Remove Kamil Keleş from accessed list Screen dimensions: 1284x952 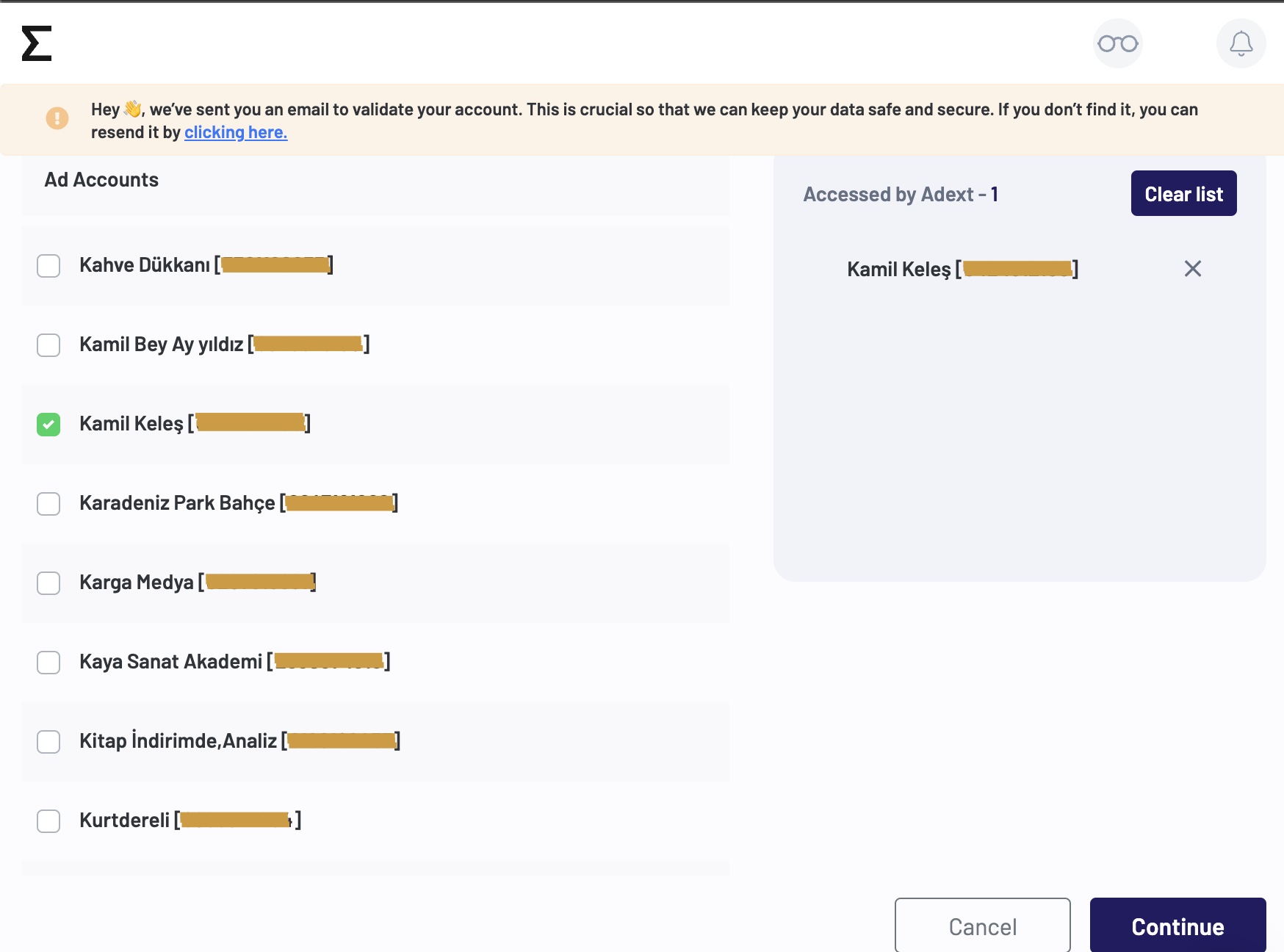pos(1192,269)
